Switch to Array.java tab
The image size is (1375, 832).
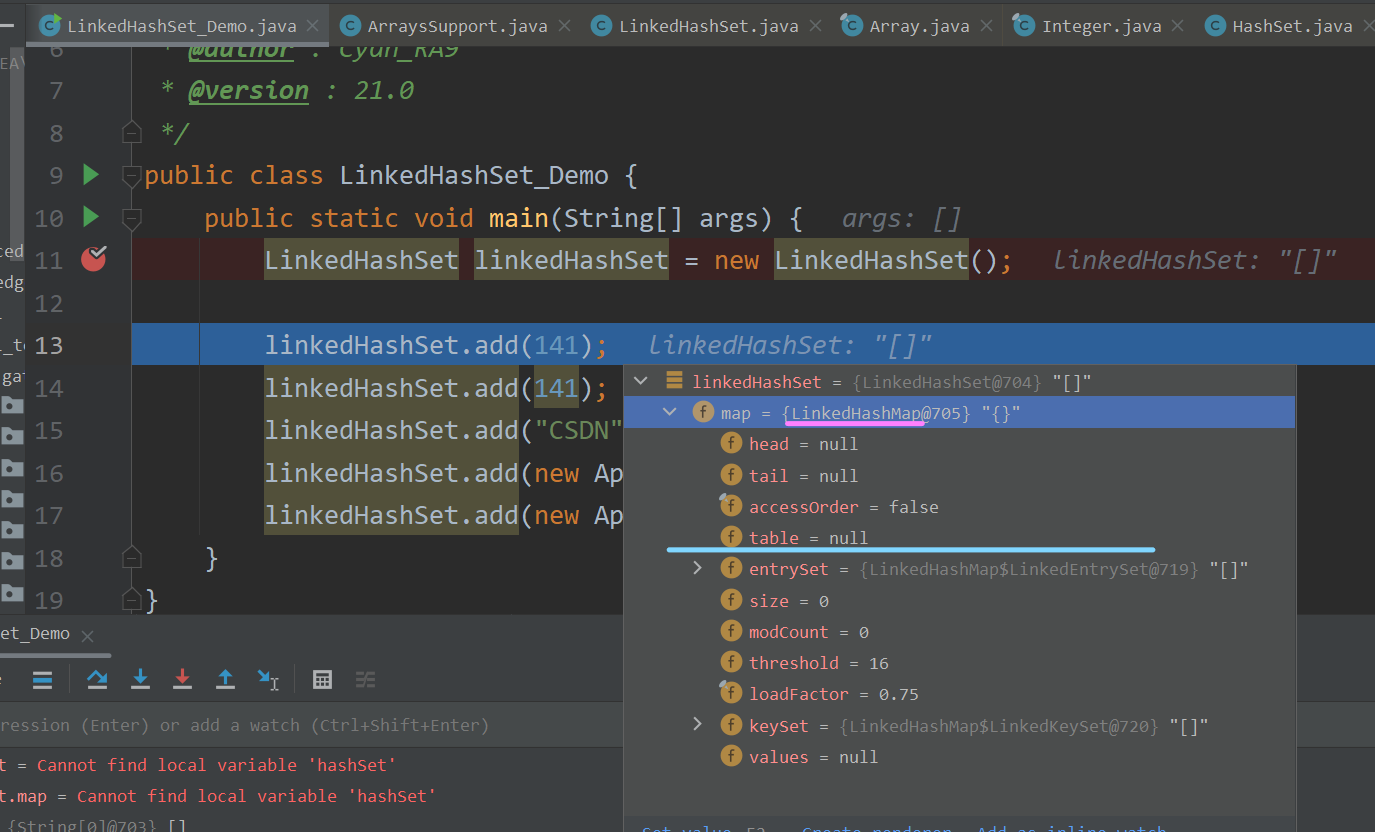pos(918,26)
